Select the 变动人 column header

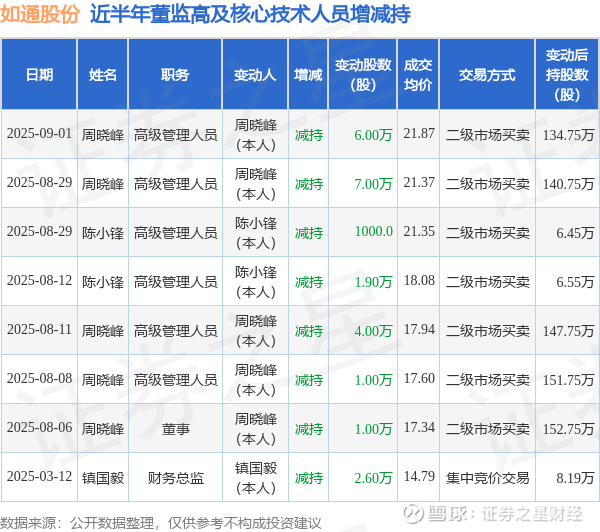click(x=255, y=74)
